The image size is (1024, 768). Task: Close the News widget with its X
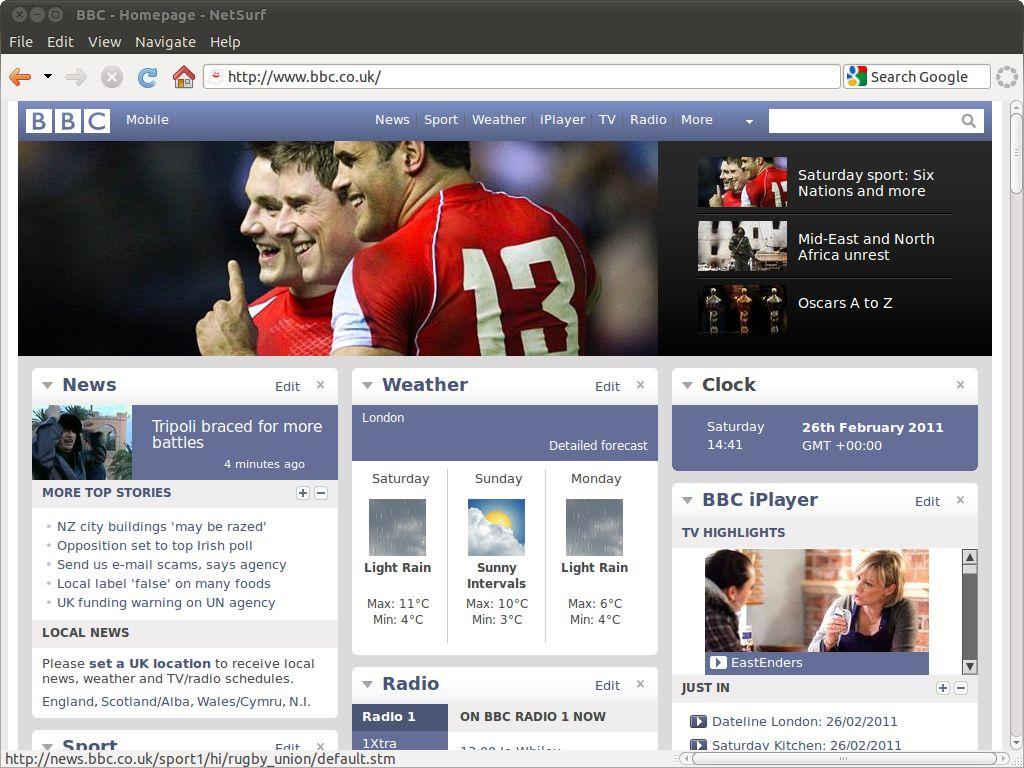click(321, 385)
